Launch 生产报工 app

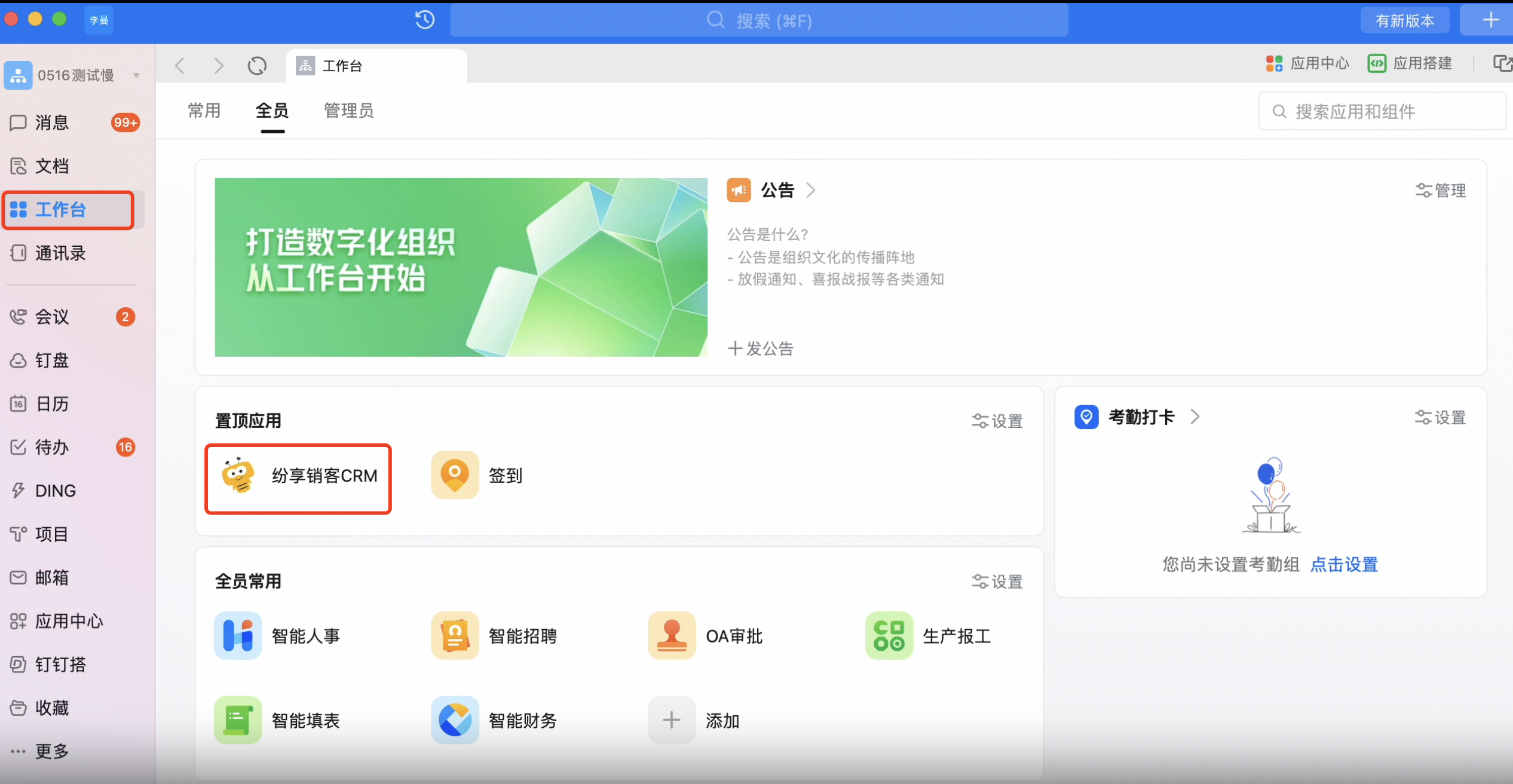928,636
